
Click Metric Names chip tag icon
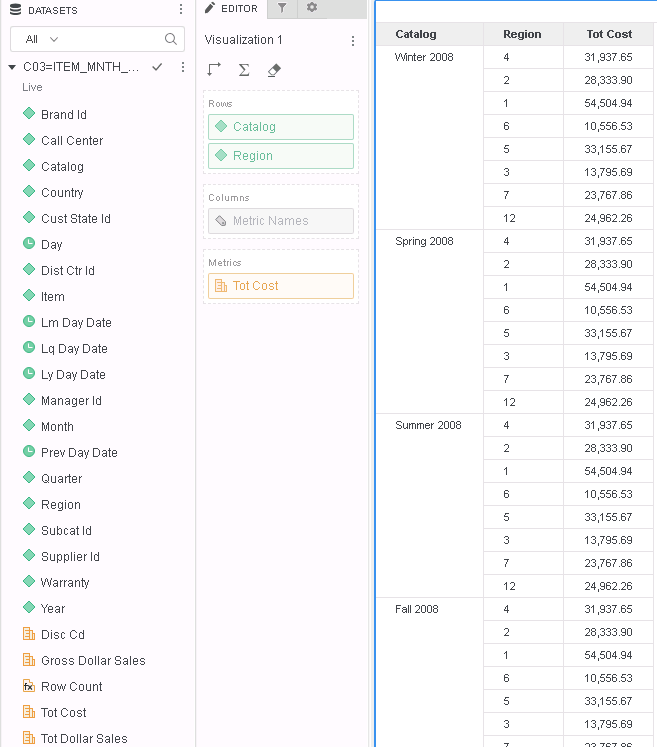[221, 221]
